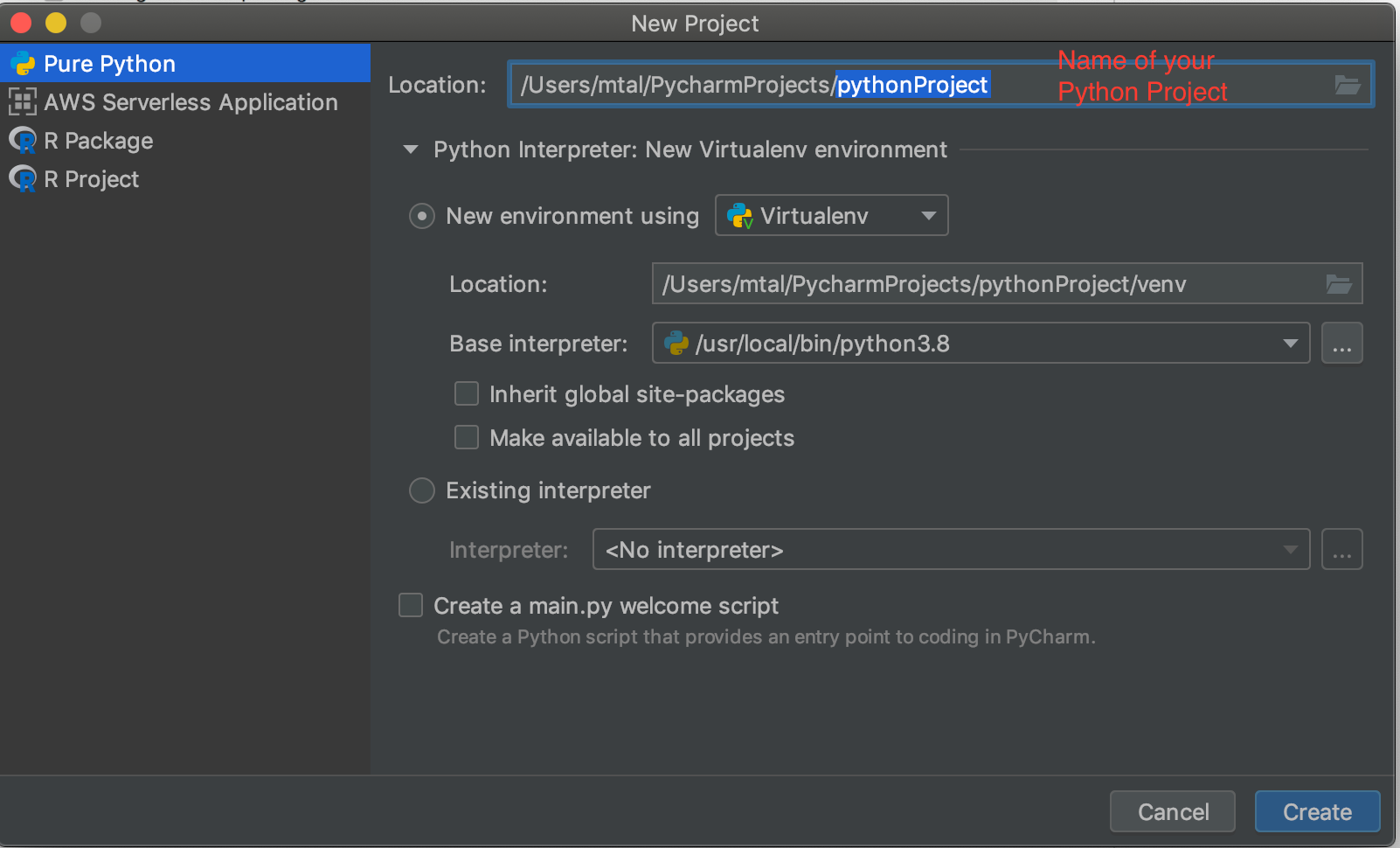1400x848 pixels.
Task: Select the Pure Python project type icon
Action: (22, 62)
